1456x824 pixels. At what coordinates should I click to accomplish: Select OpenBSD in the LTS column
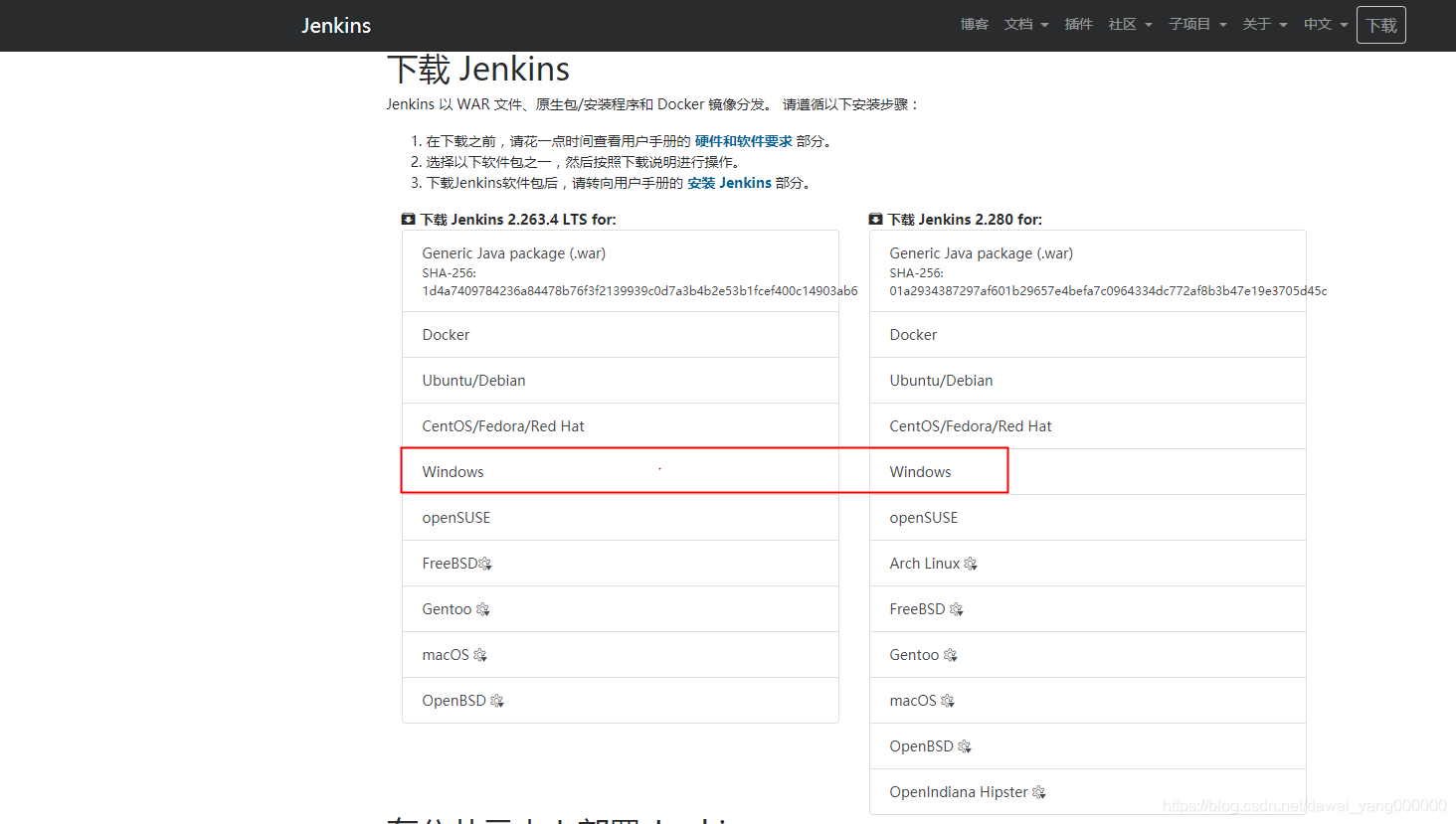coord(621,701)
